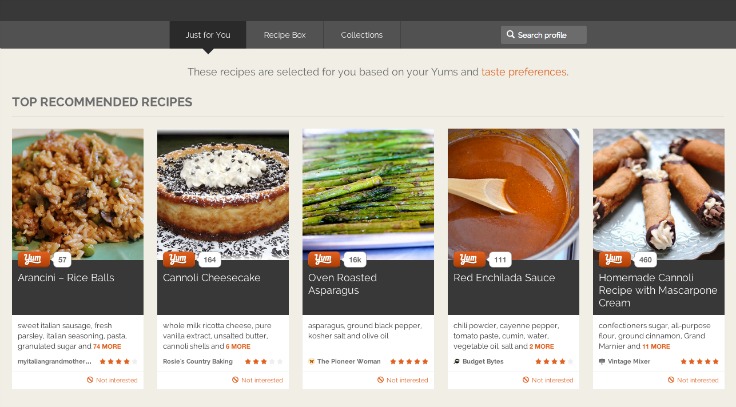
Task: Click Yum badge on Red Enchilada Sauce
Action: click(x=469, y=259)
